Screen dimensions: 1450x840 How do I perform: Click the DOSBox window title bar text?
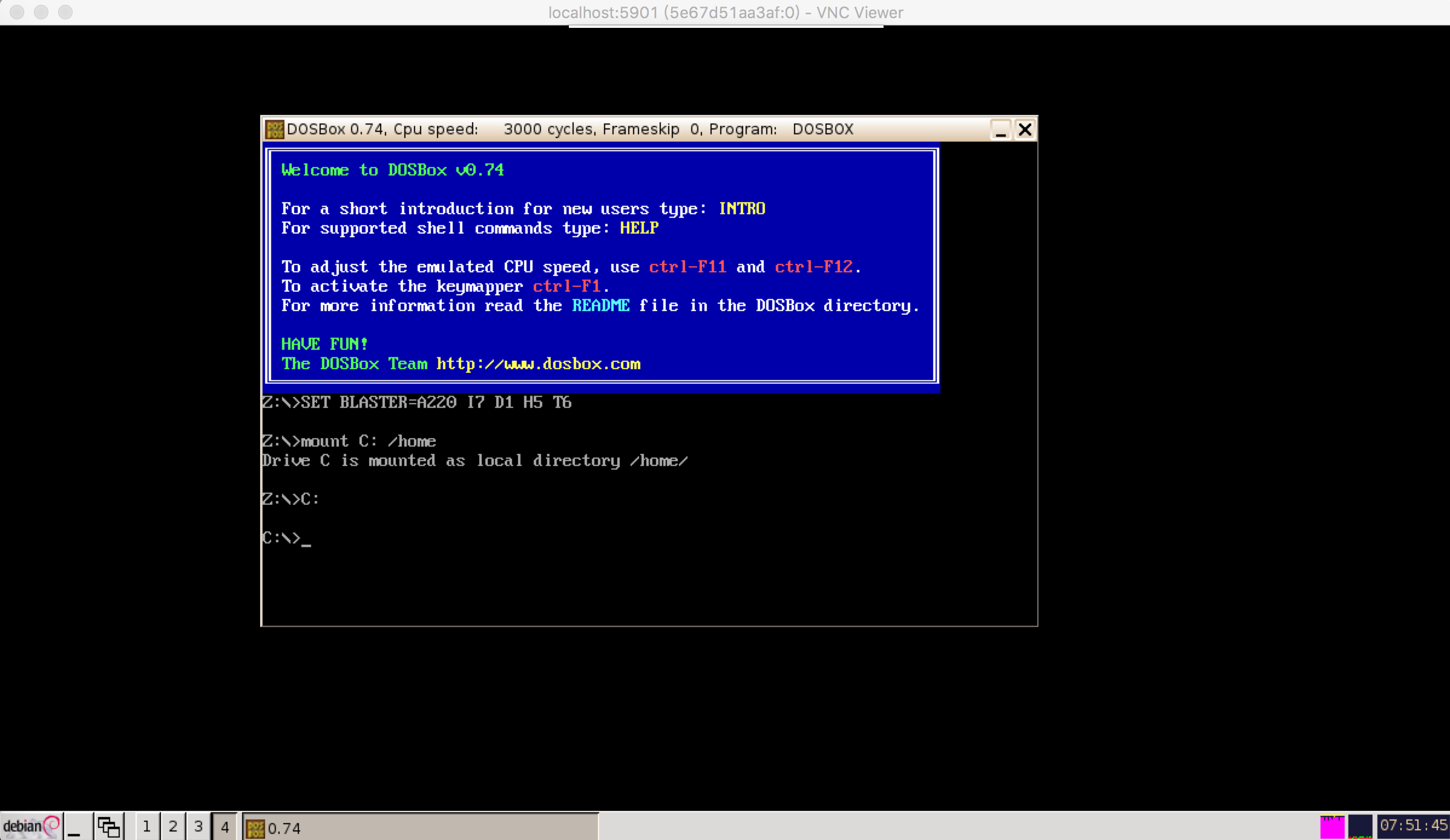tap(569, 129)
